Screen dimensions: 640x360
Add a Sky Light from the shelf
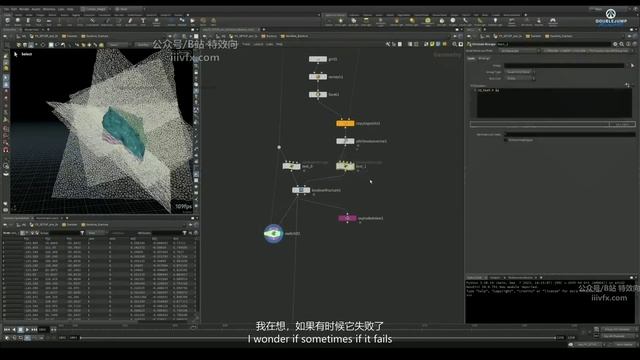(442, 21)
